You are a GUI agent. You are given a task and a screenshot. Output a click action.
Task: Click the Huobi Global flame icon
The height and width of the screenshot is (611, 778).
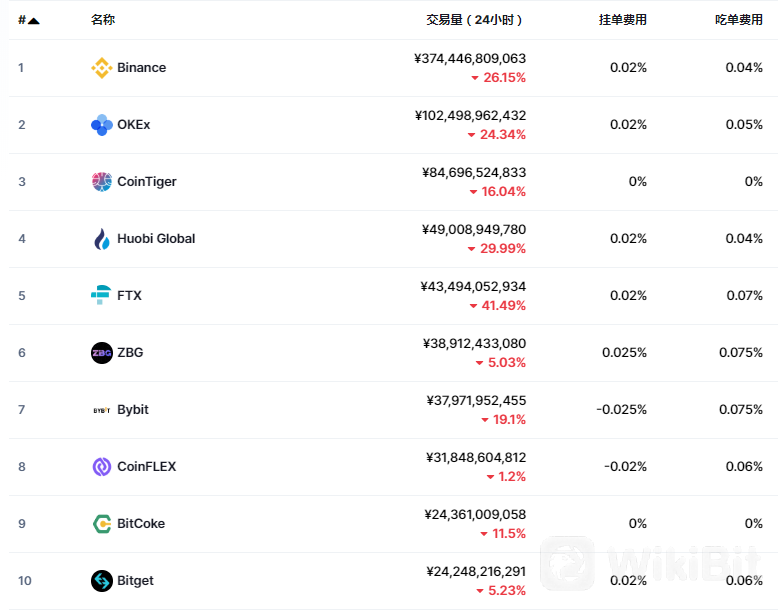[102, 239]
